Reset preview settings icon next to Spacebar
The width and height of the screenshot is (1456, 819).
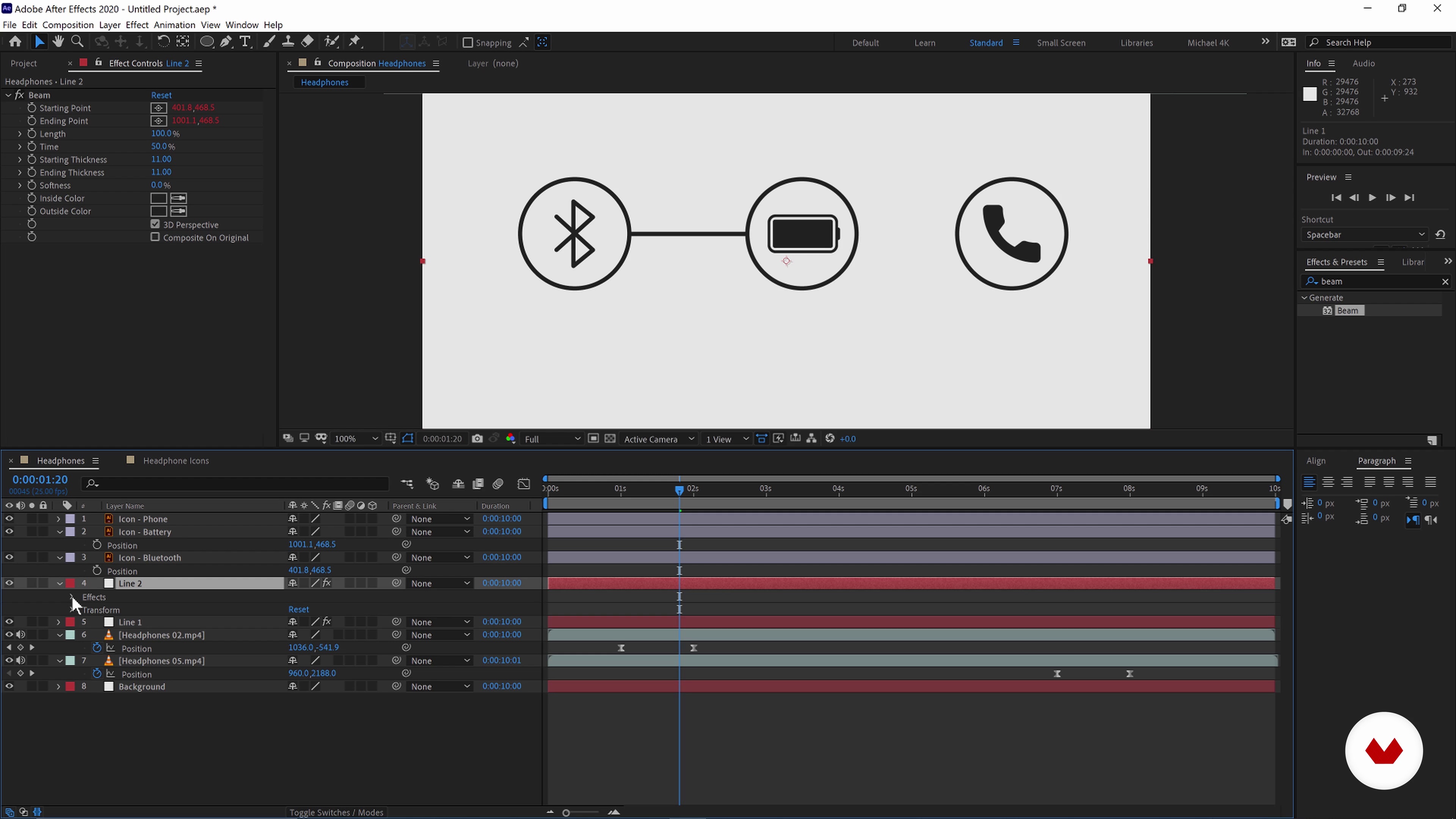(x=1440, y=235)
